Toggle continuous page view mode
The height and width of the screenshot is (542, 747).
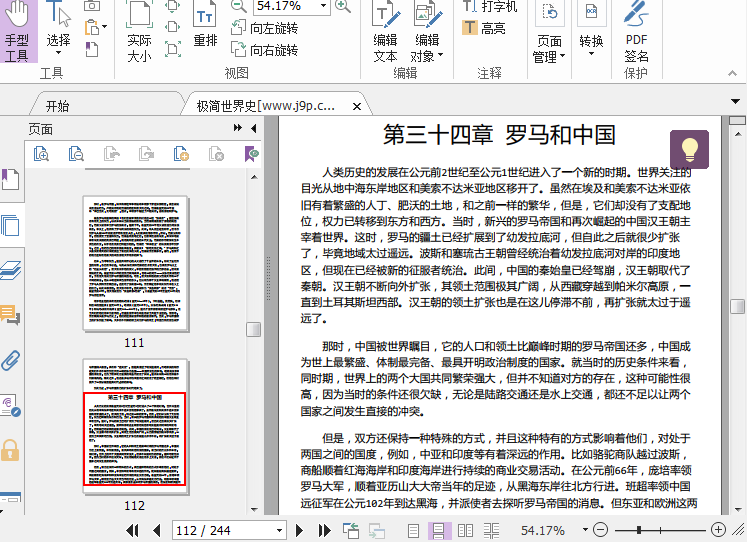[438, 530]
